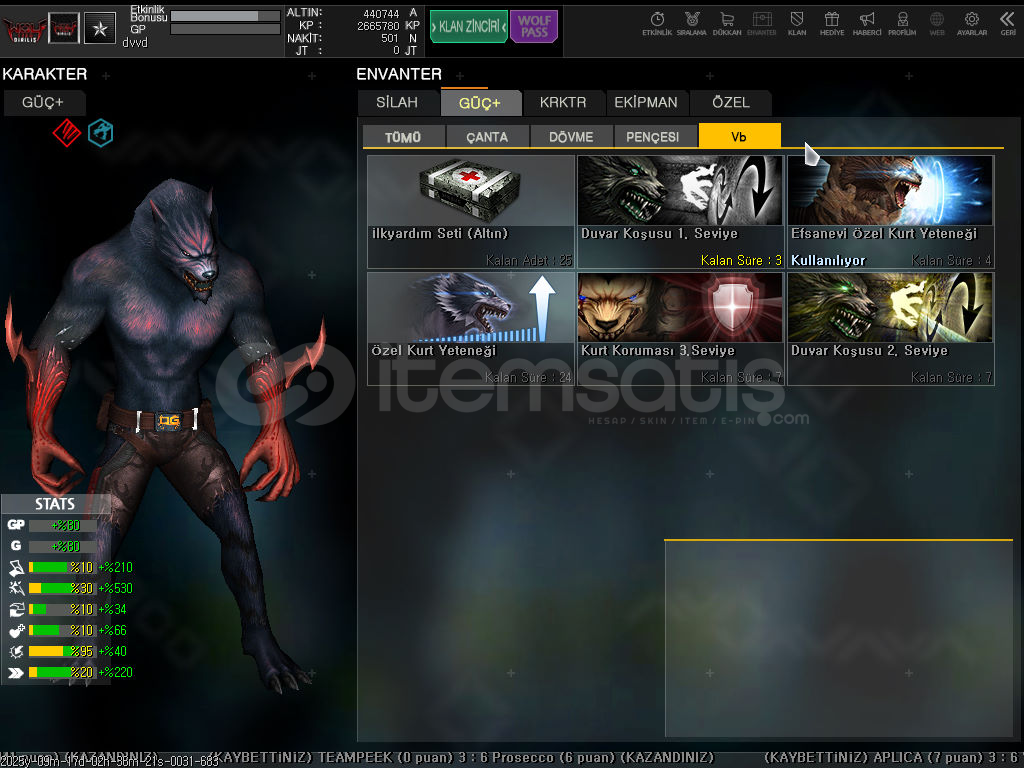This screenshot has height=768, width=1024.
Task: Click the attack stat icon with %210
Action: 16,568
